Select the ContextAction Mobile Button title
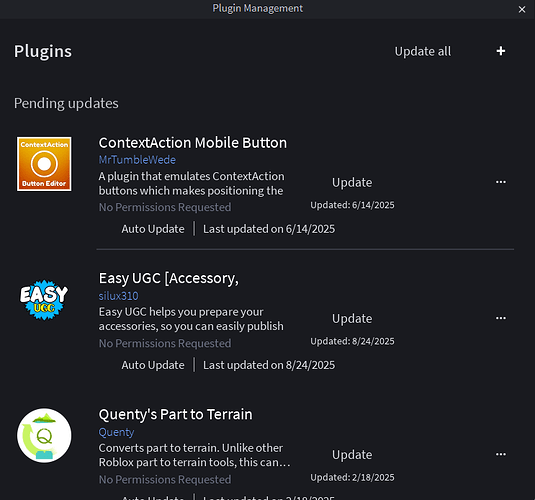Viewport: 535px width, 500px height. coord(193,143)
